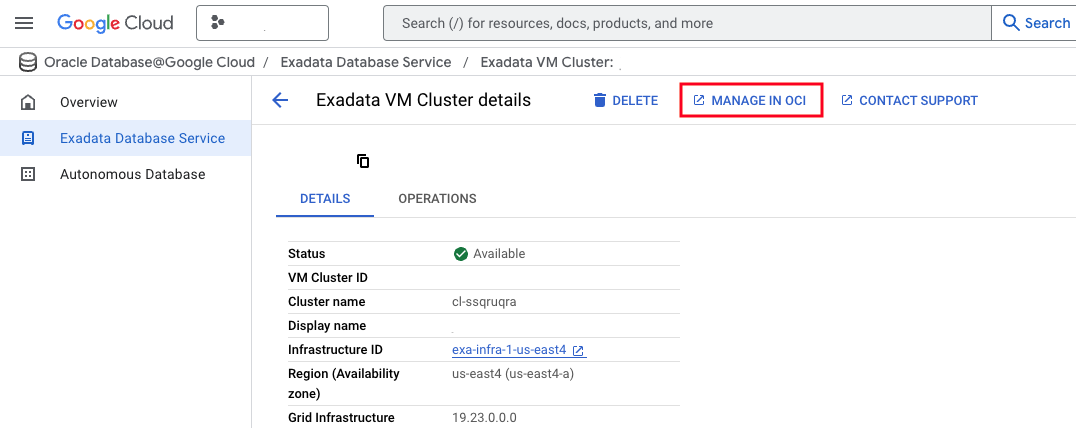This screenshot has height=428, width=1076.
Task: Click the Display name label
Action: pos(327,326)
